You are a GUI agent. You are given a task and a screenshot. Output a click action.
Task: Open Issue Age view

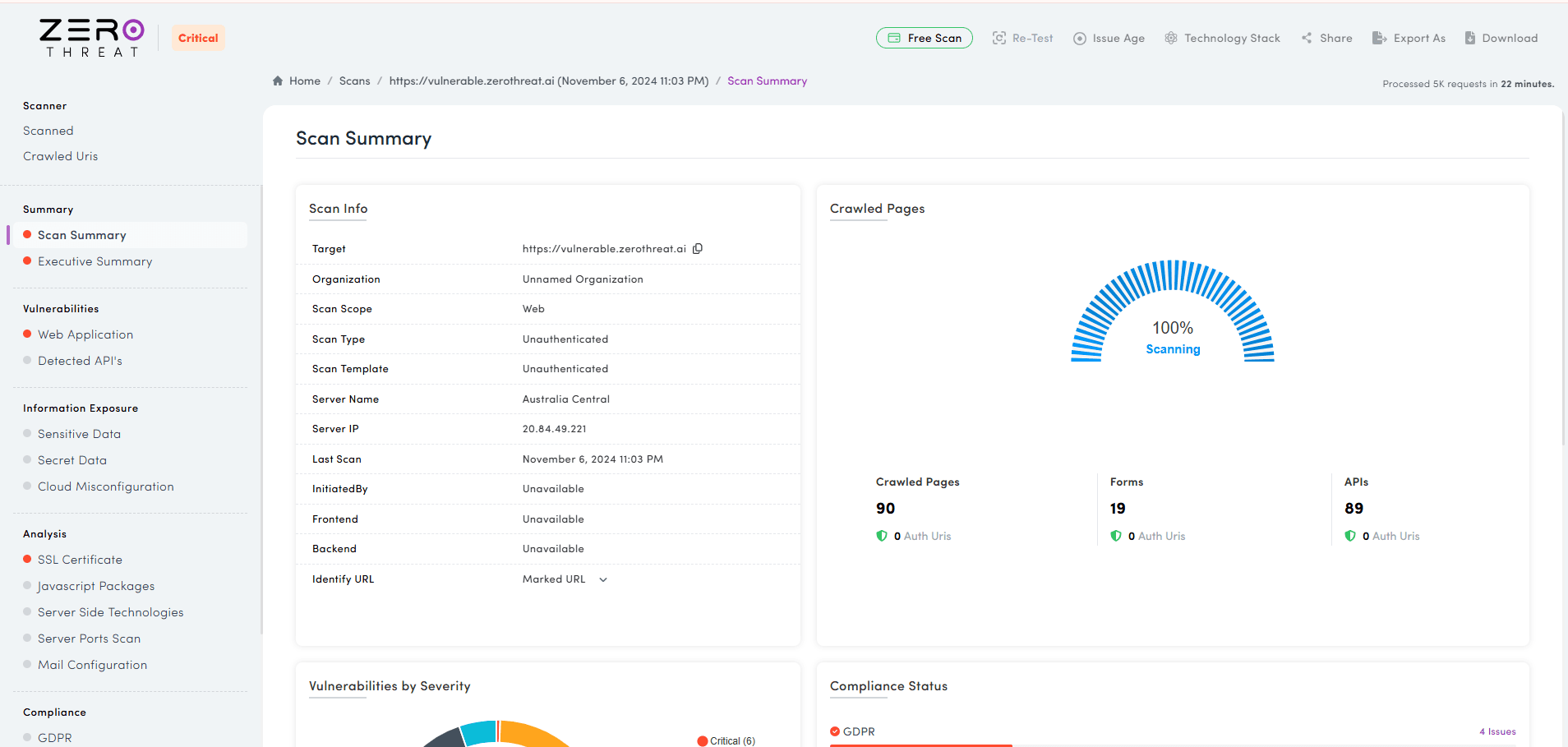point(1109,38)
